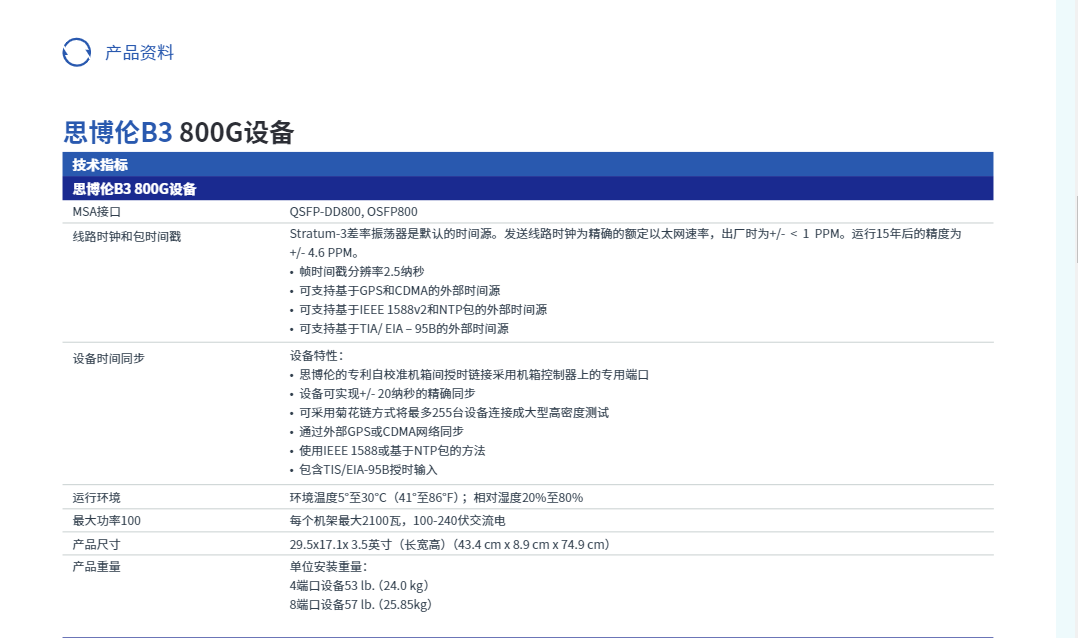Click the 29.5x17.1x 3.5英寸 dimensions value
This screenshot has width=1078, height=638.
pyautogui.click(x=449, y=545)
